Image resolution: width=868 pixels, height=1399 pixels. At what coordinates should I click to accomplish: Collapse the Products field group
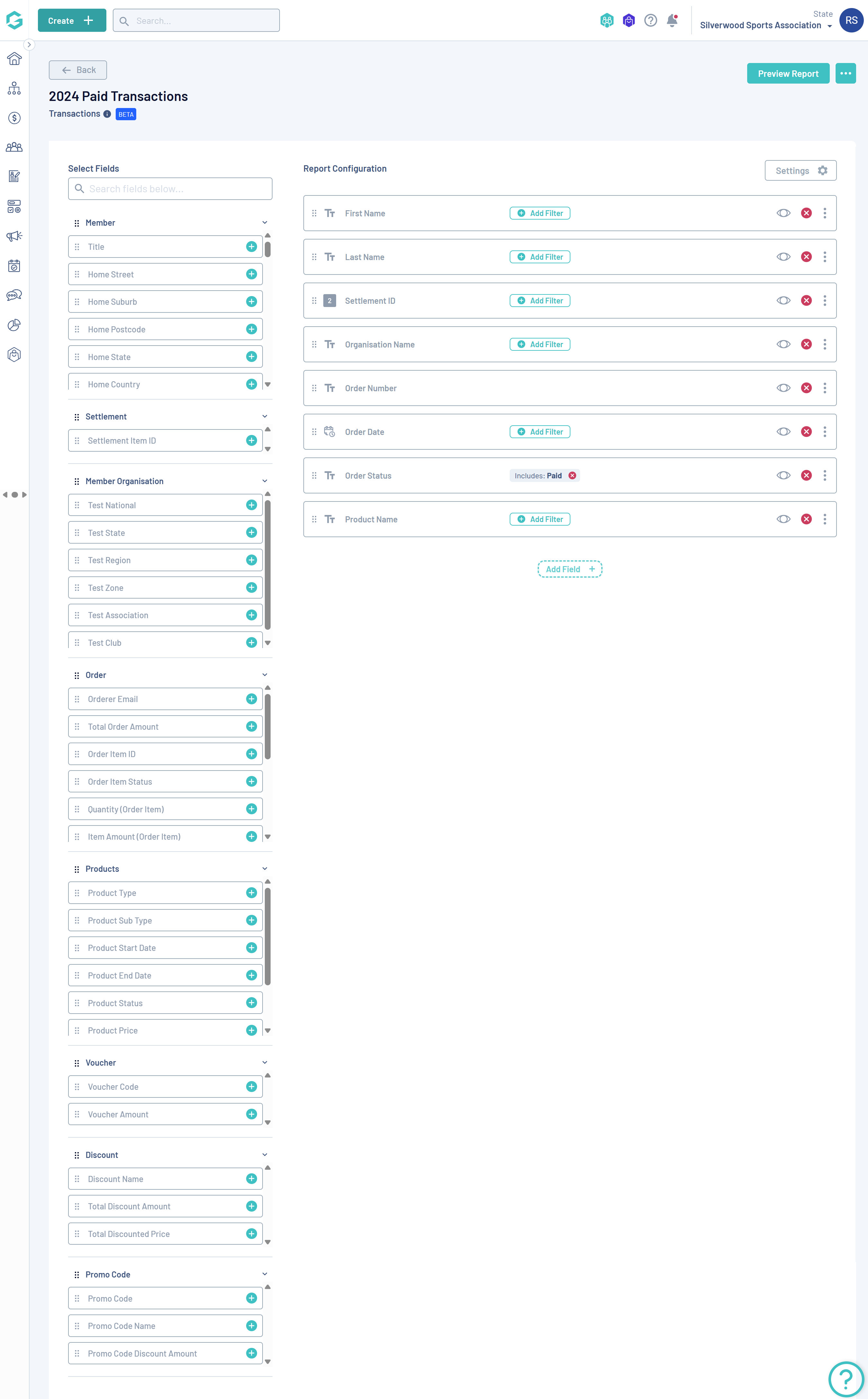click(x=265, y=869)
